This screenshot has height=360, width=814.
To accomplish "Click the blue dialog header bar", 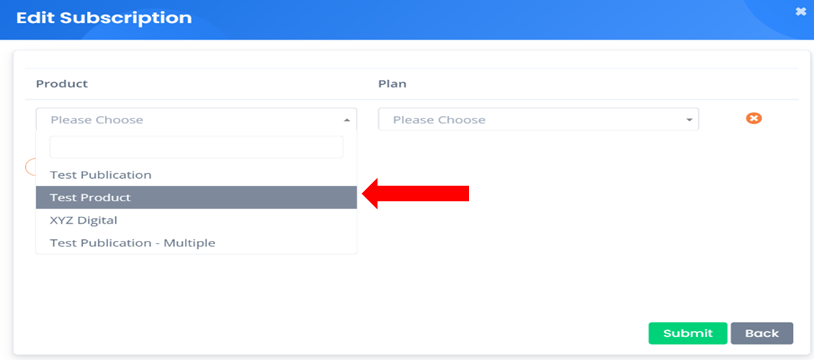I will click(407, 20).
